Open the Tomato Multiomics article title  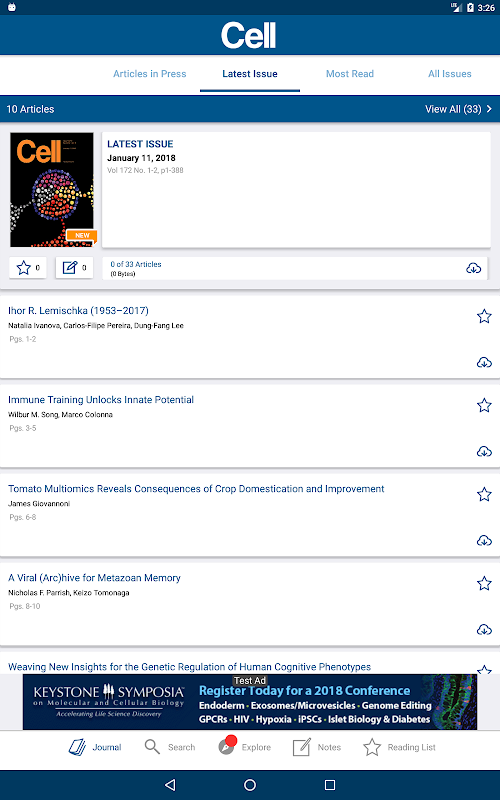coord(196,489)
